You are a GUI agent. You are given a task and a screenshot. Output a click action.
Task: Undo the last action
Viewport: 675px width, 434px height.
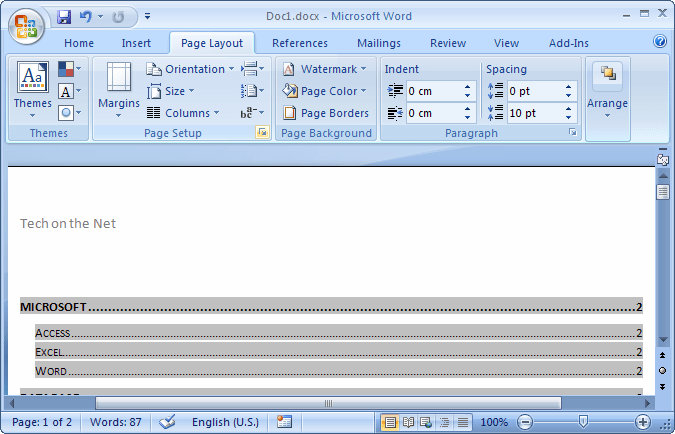coord(86,17)
